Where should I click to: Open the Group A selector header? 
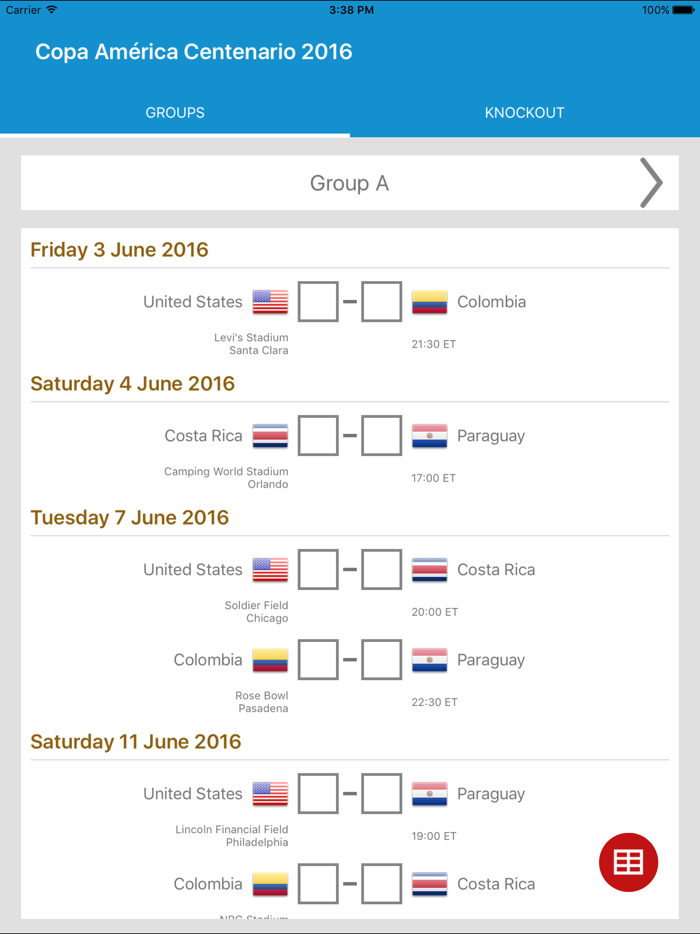click(349, 183)
